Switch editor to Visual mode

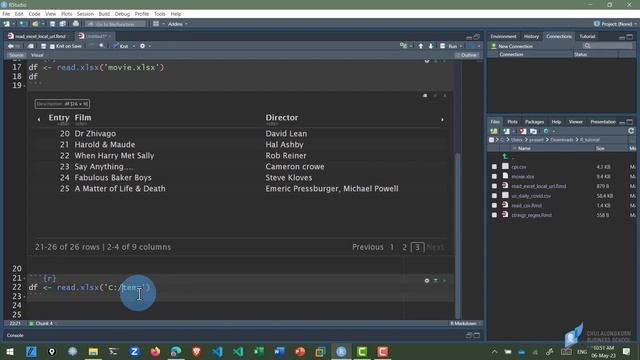click(37, 55)
